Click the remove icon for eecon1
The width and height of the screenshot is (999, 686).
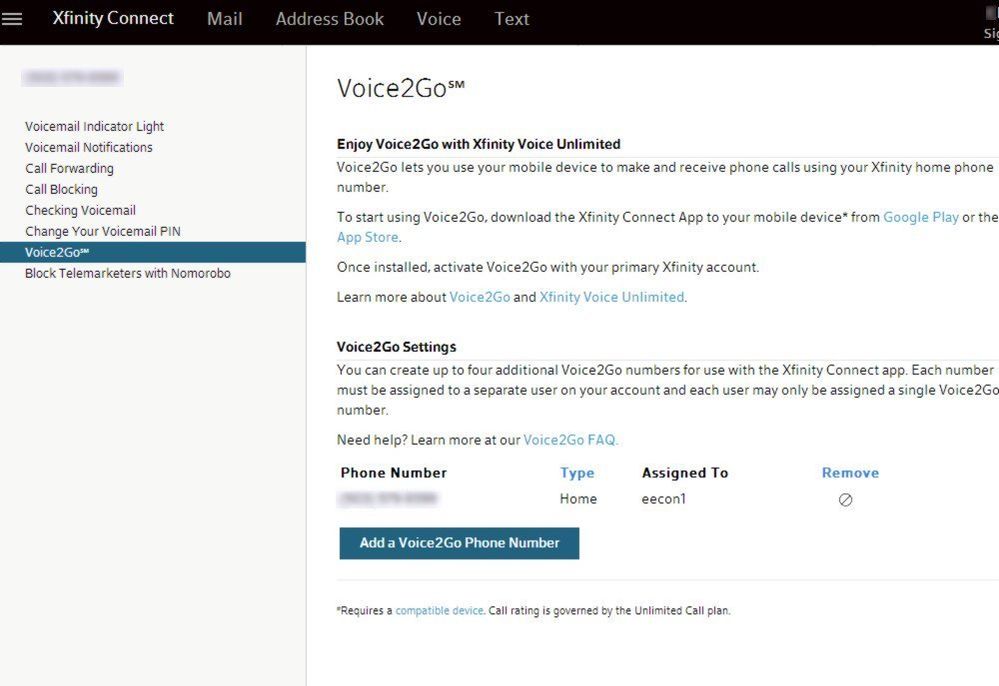tap(845, 500)
